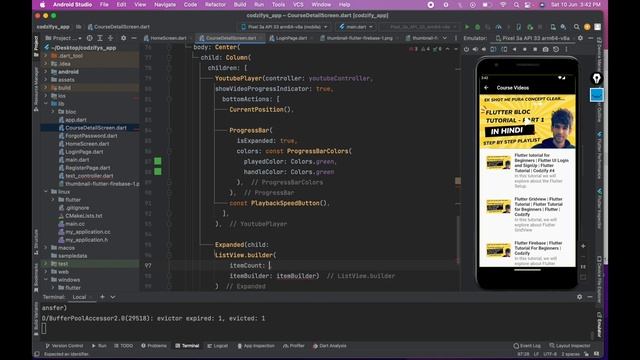Add new terminal tab with plus
The width and height of the screenshot is (640, 360).
[102, 297]
